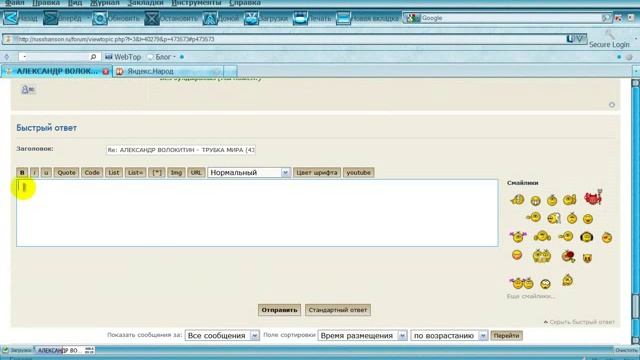The height and width of the screenshot is (360, 640).
Task: Go back with the Назад toolbar icon
Action: coord(11,18)
